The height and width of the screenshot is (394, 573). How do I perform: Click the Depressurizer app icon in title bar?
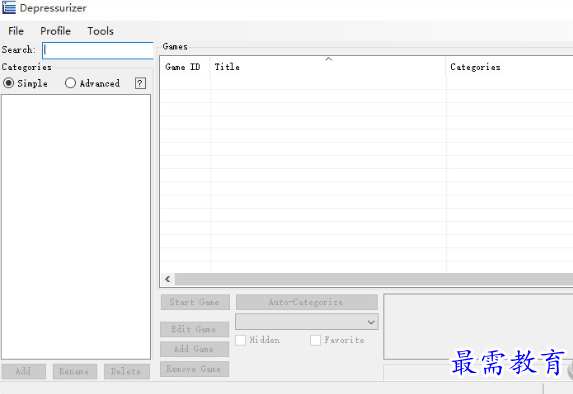[x=9, y=8]
